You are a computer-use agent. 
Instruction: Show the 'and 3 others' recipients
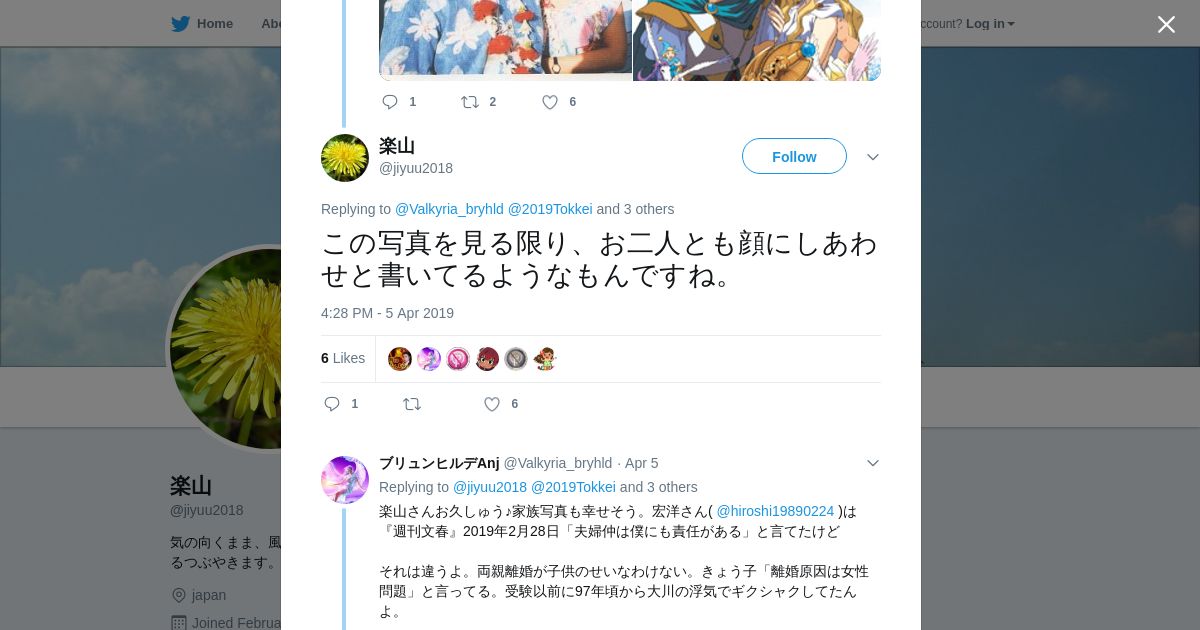[635, 209]
